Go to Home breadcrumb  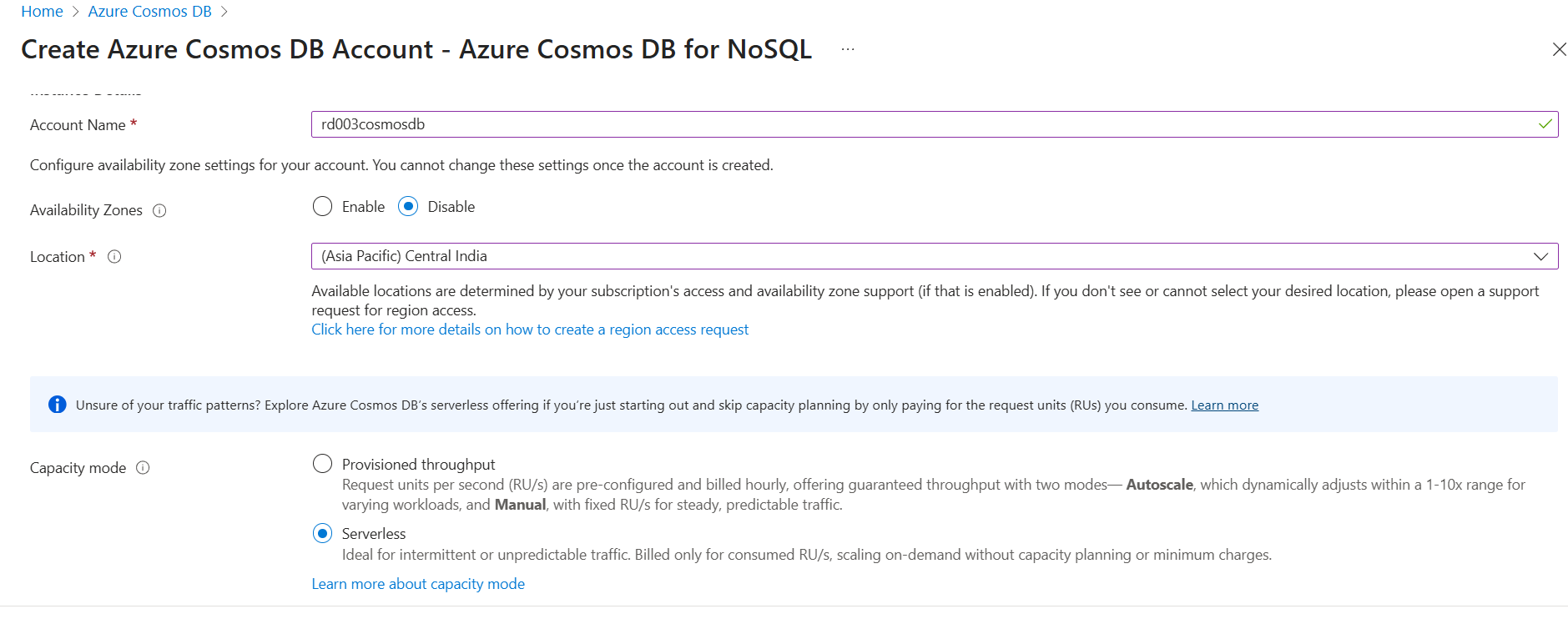point(42,12)
